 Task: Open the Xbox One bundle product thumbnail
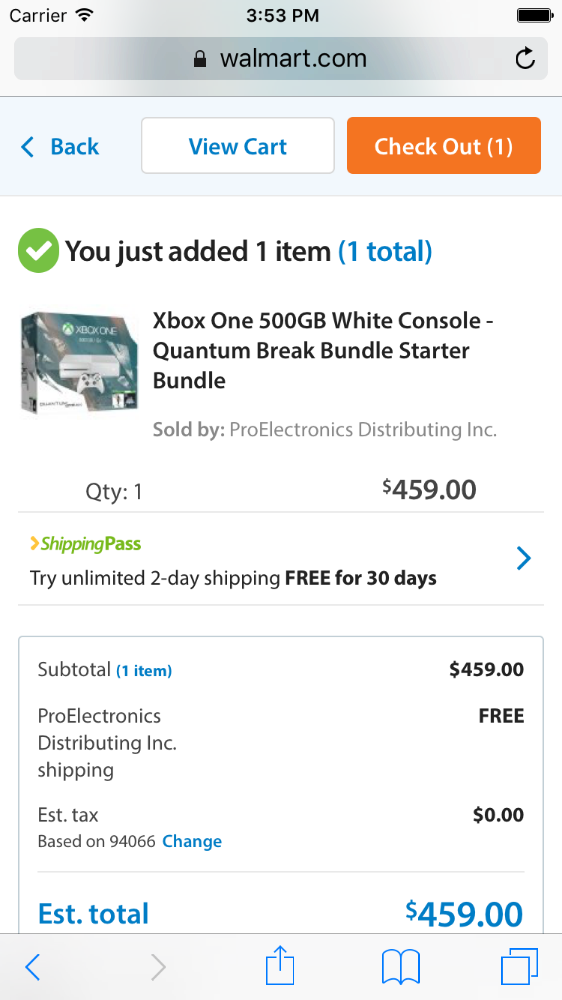79,364
